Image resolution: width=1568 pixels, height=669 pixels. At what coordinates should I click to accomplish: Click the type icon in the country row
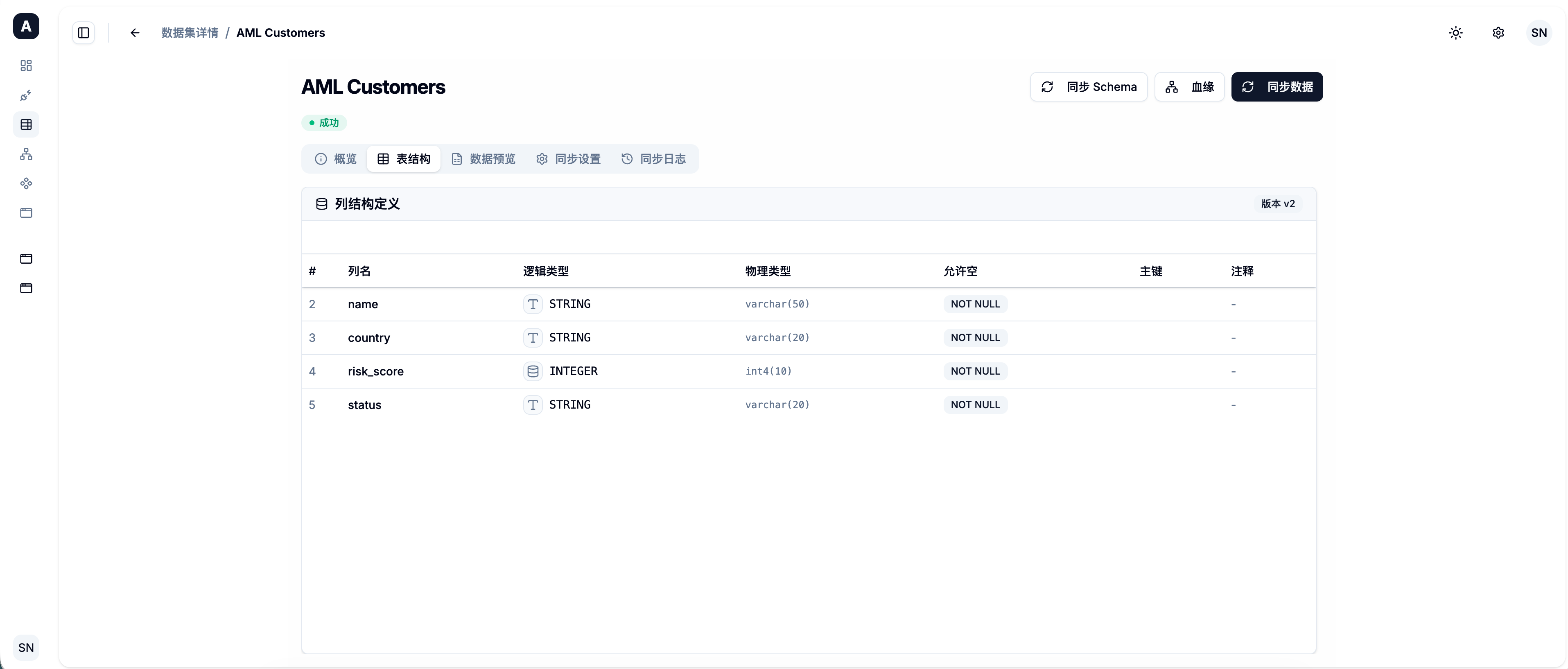[x=533, y=337]
